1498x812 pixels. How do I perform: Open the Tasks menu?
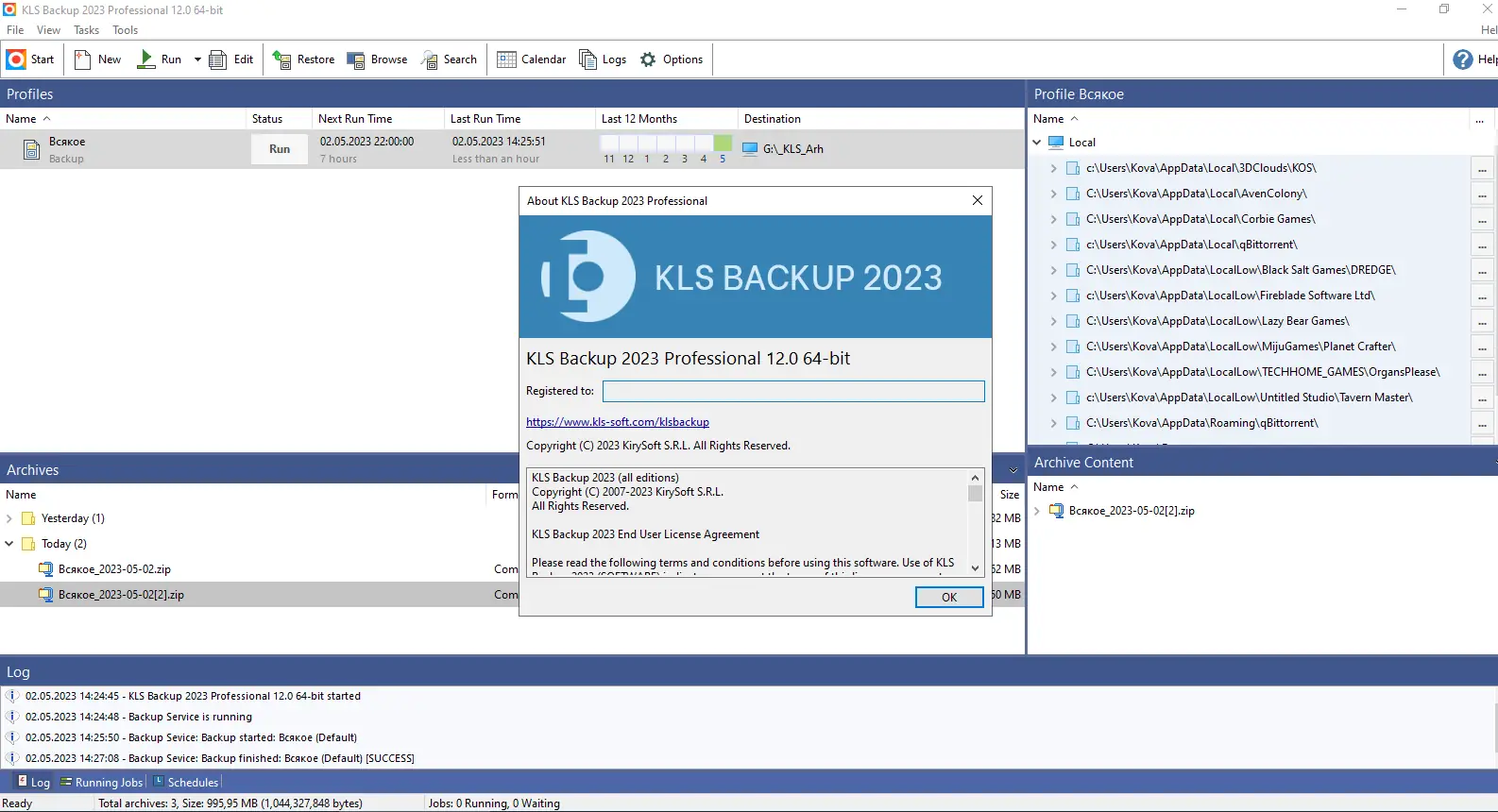[x=87, y=30]
